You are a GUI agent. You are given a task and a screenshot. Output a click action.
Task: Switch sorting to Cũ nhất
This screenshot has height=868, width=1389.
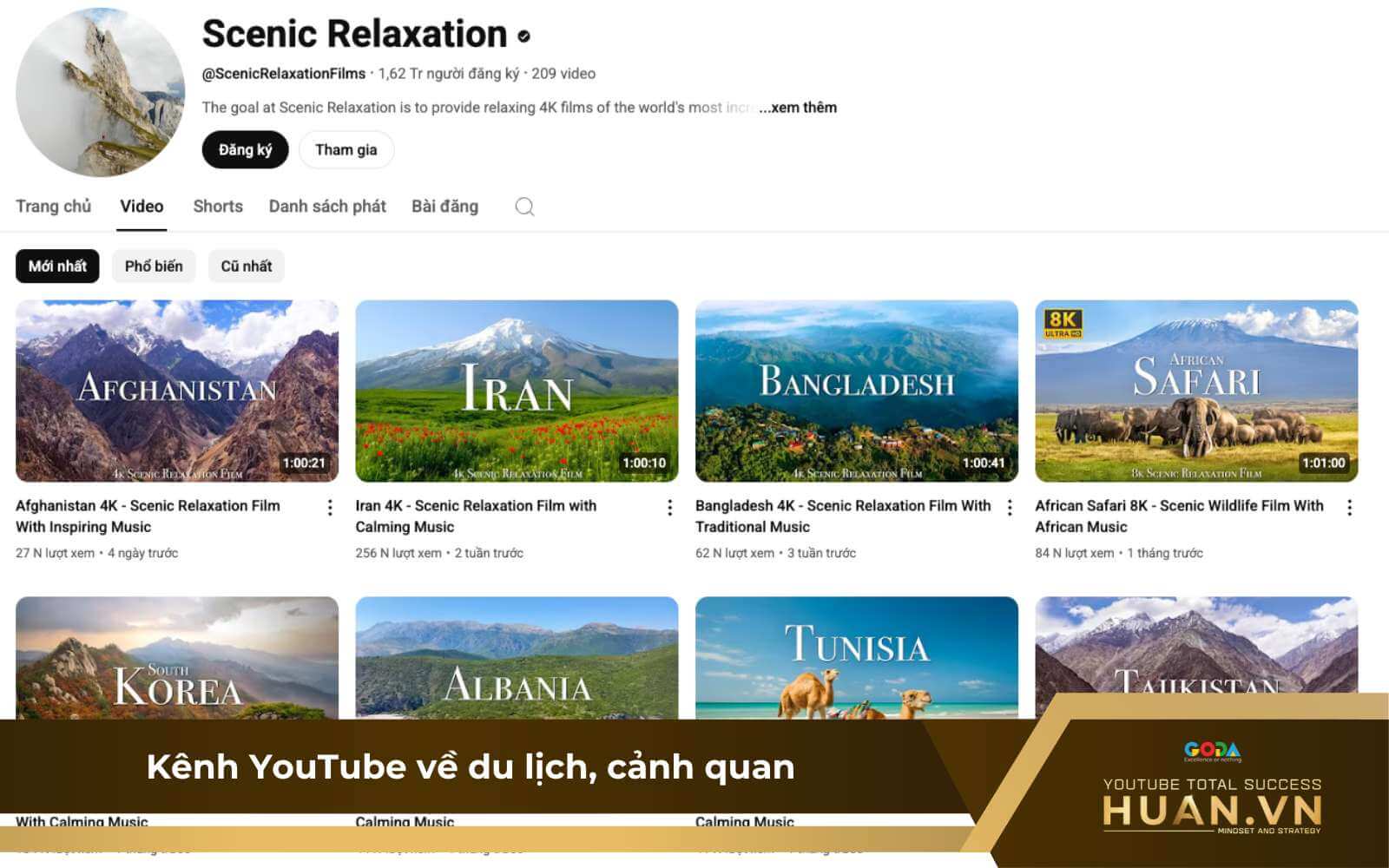(x=246, y=266)
